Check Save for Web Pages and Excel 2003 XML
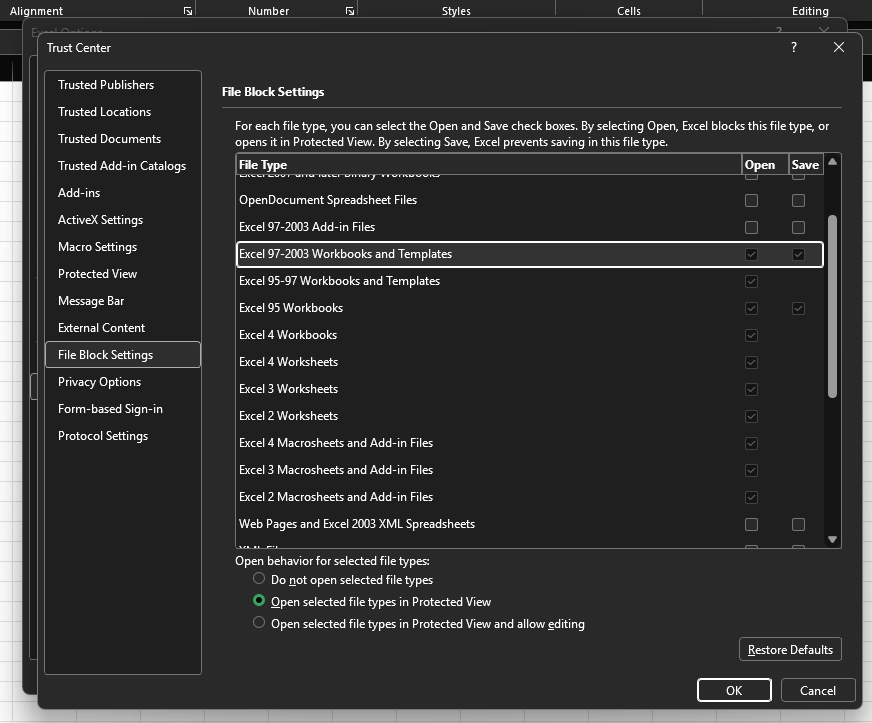The image size is (872, 723). (x=798, y=524)
